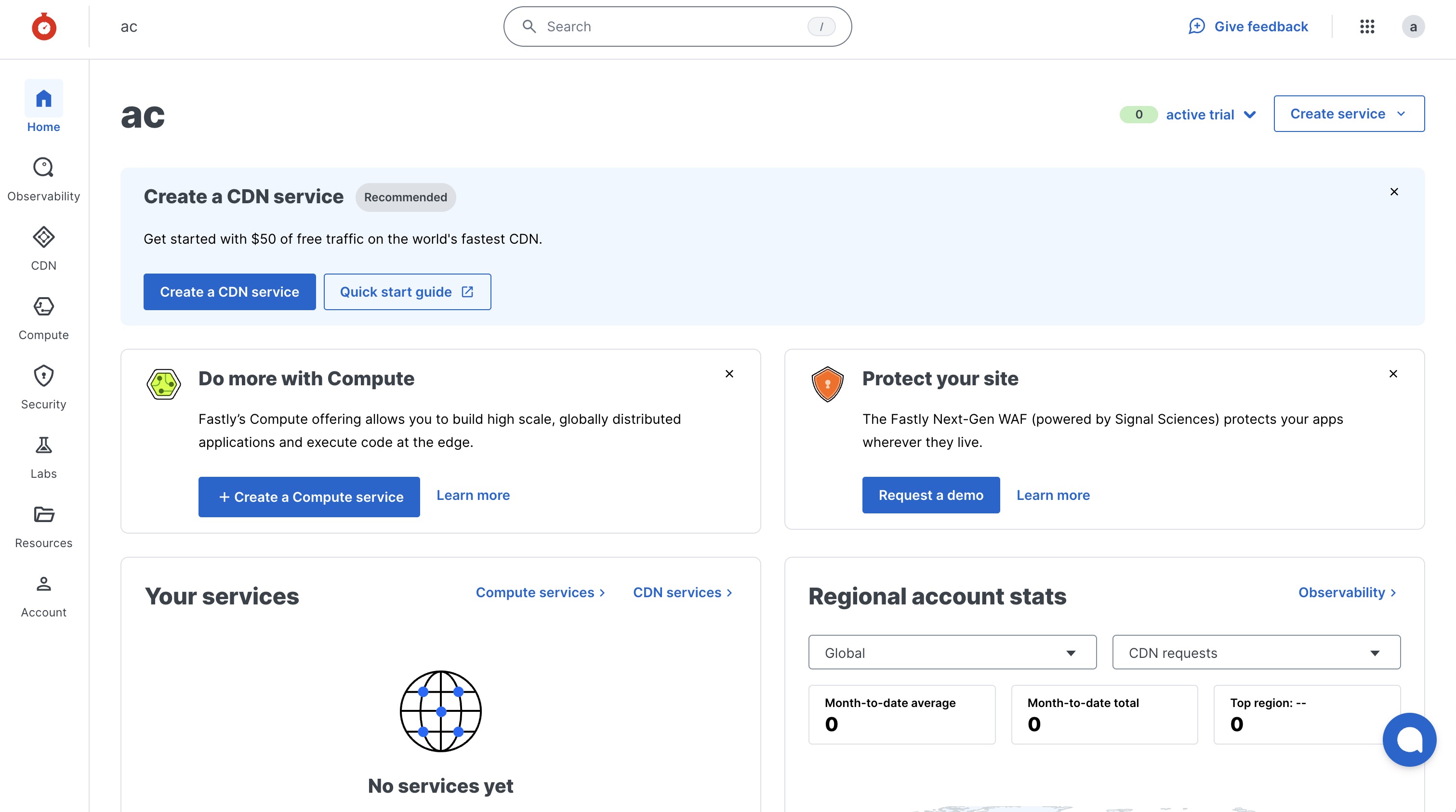The image size is (1456, 812).
Task: Open the Resources folder section
Action: tap(43, 526)
